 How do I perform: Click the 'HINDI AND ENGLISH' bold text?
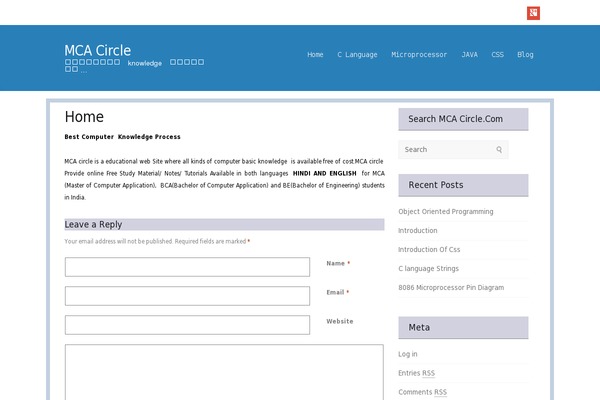[x=324, y=173]
